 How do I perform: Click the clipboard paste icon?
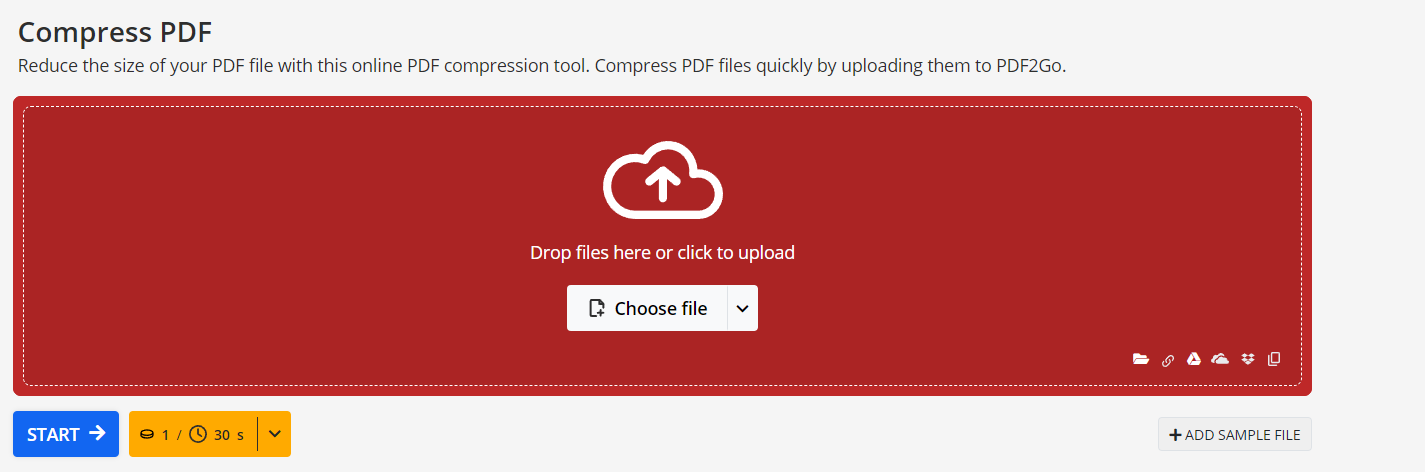tap(1274, 359)
